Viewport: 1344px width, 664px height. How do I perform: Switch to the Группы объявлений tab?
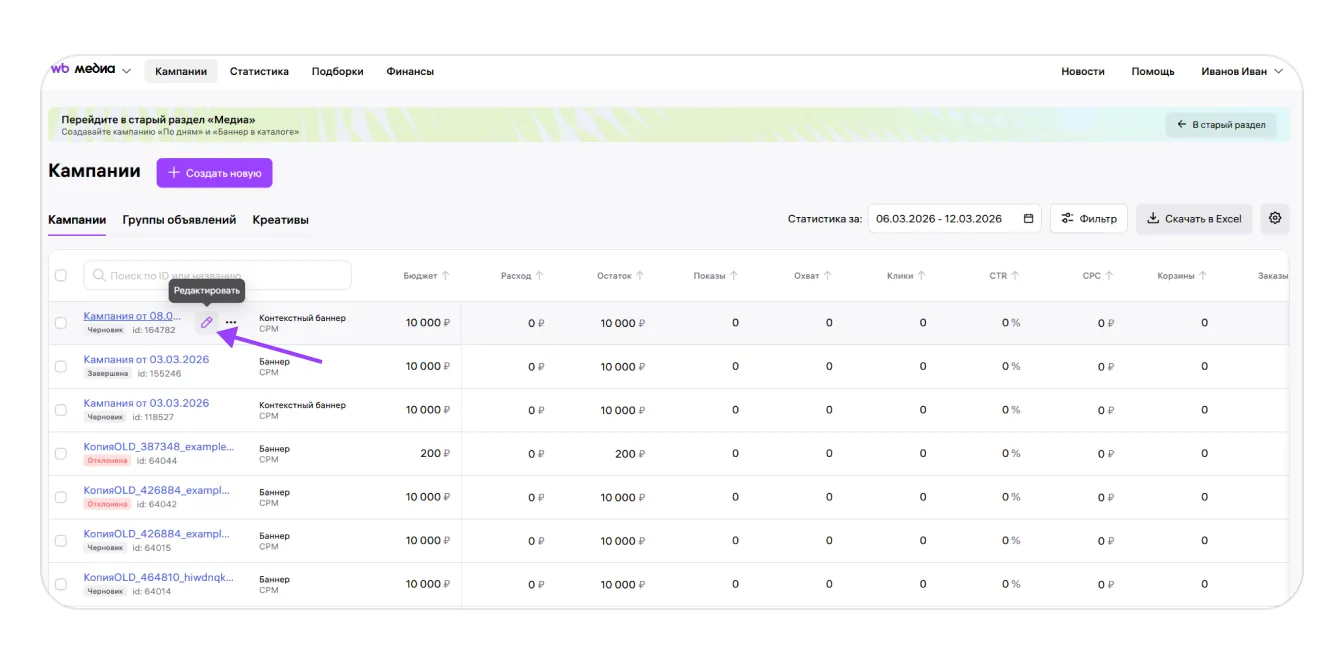(x=179, y=220)
